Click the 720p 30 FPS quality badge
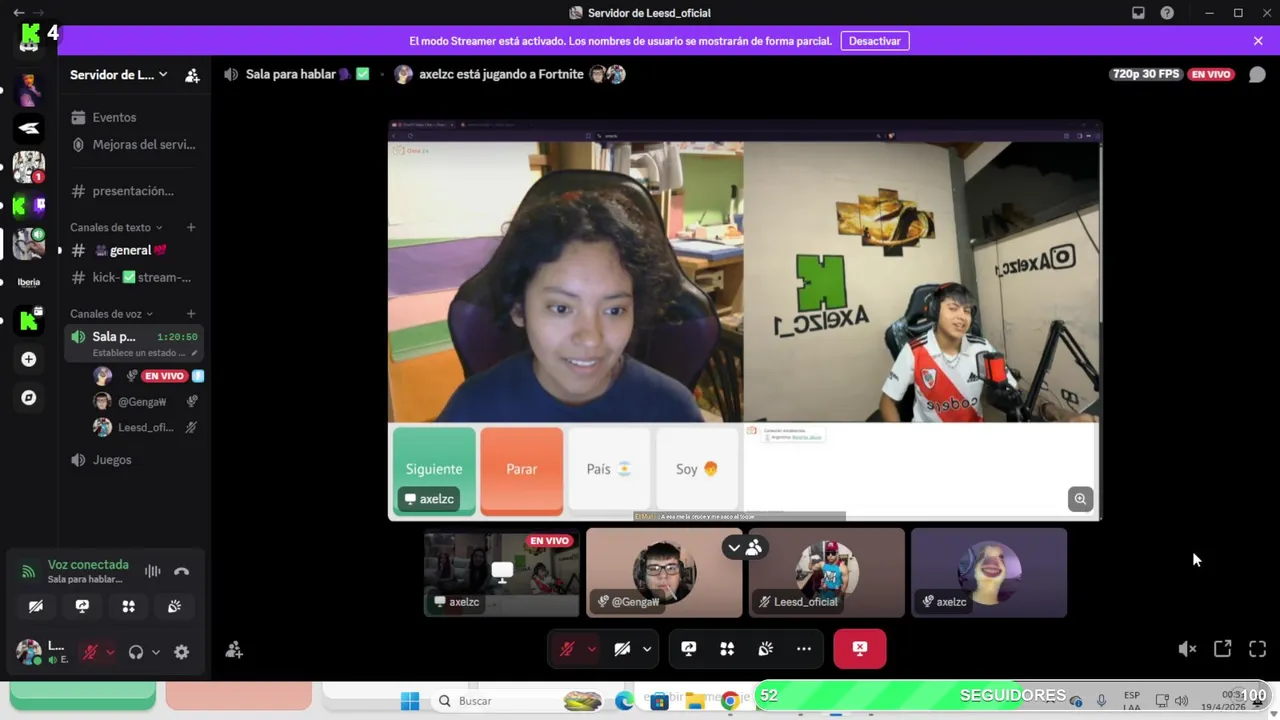This screenshot has width=1280, height=720. coord(1145,74)
